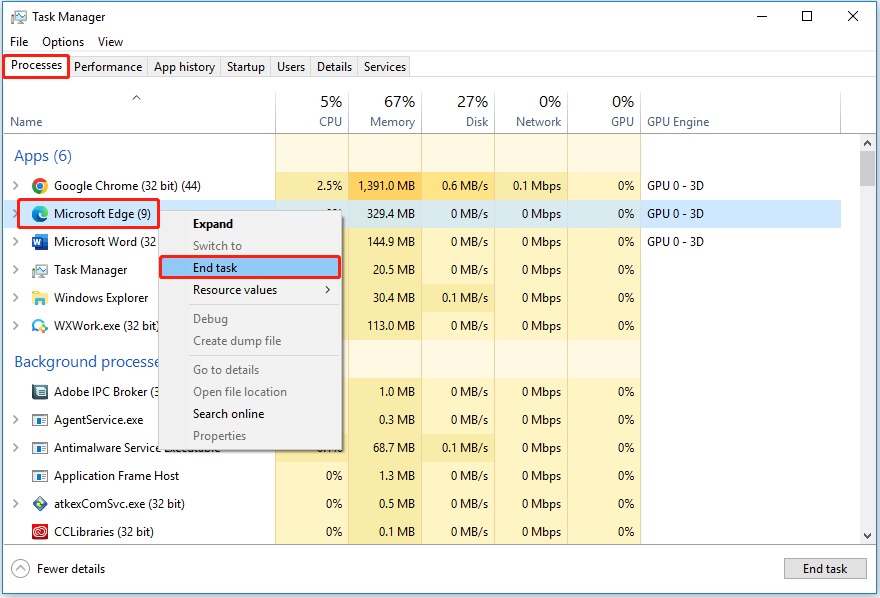Open the File menu
Viewport: 880px width, 598px height.
pyautogui.click(x=19, y=42)
